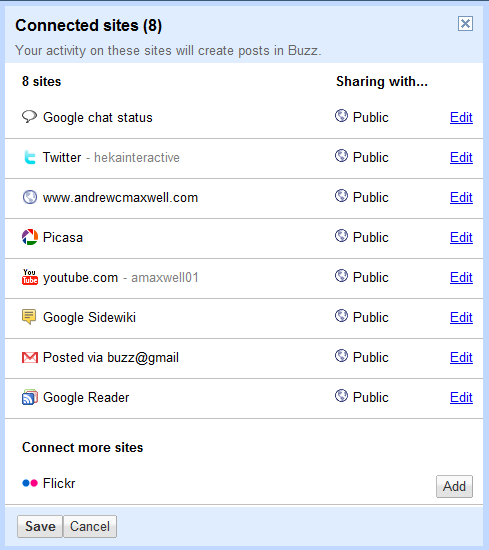Viewport: 489px width, 550px height.
Task: Cancel the connected sites dialog
Action: [90, 526]
